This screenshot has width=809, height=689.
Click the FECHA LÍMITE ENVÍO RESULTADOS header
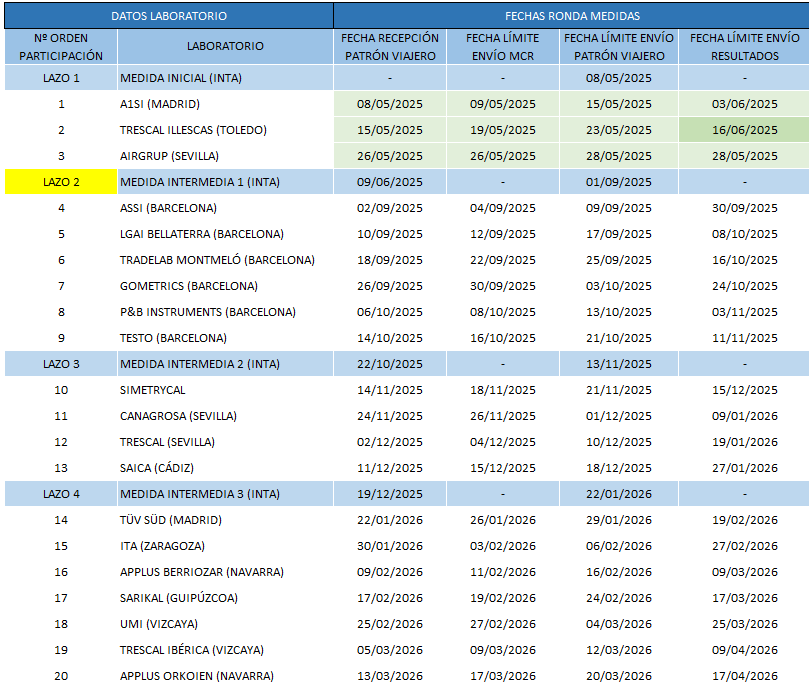click(744, 47)
